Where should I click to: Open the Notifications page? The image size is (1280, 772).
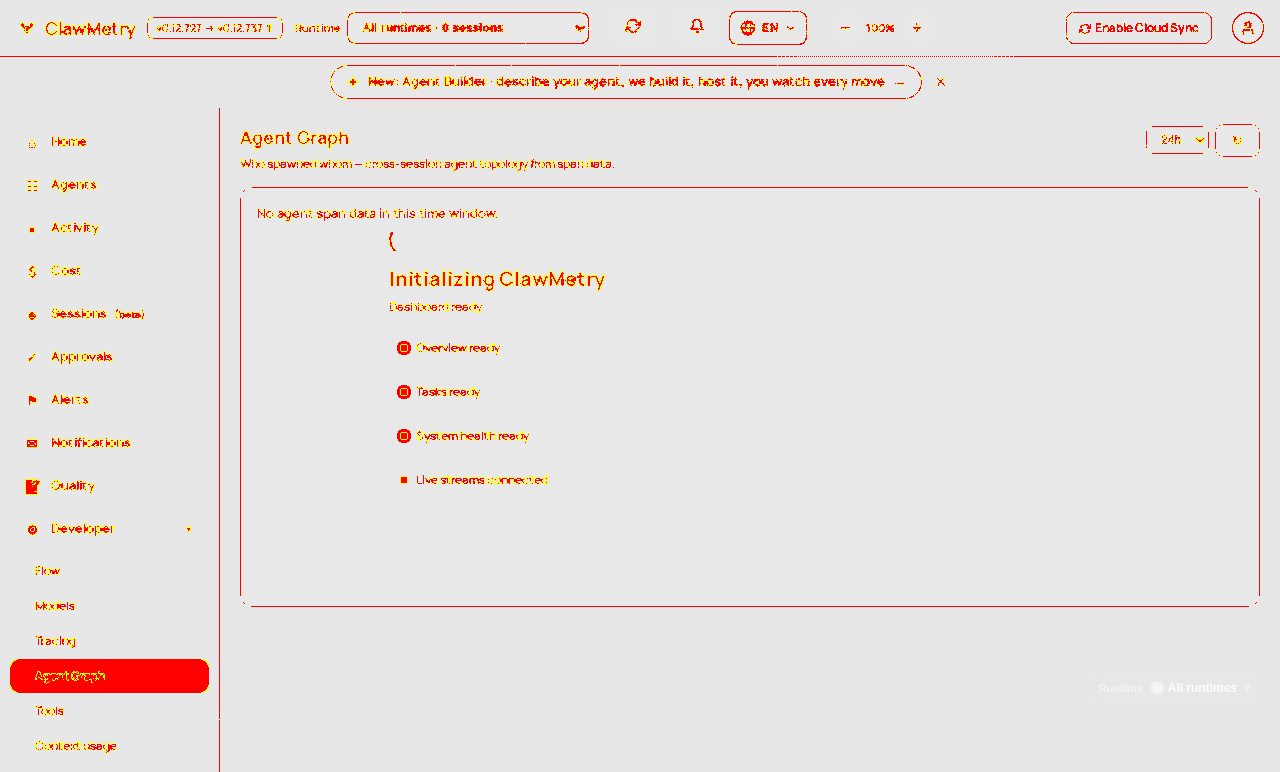(x=109, y=443)
